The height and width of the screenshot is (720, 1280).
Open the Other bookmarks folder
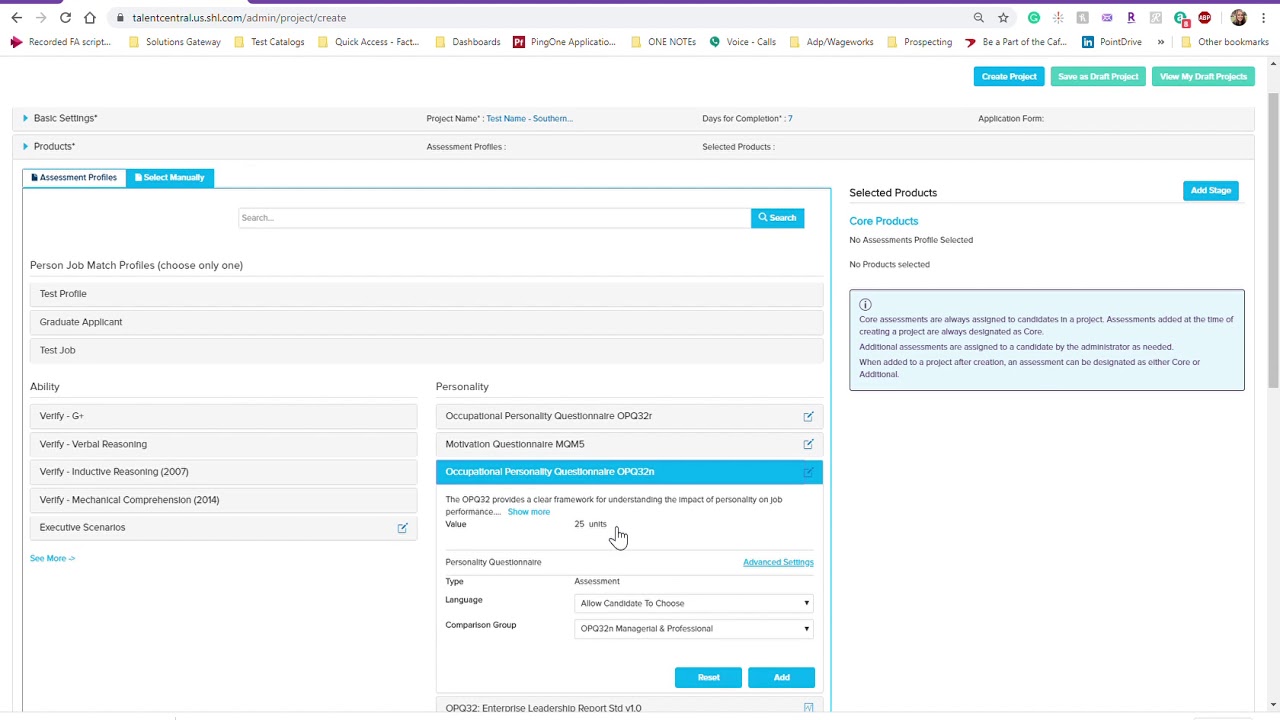(x=1225, y=42)
